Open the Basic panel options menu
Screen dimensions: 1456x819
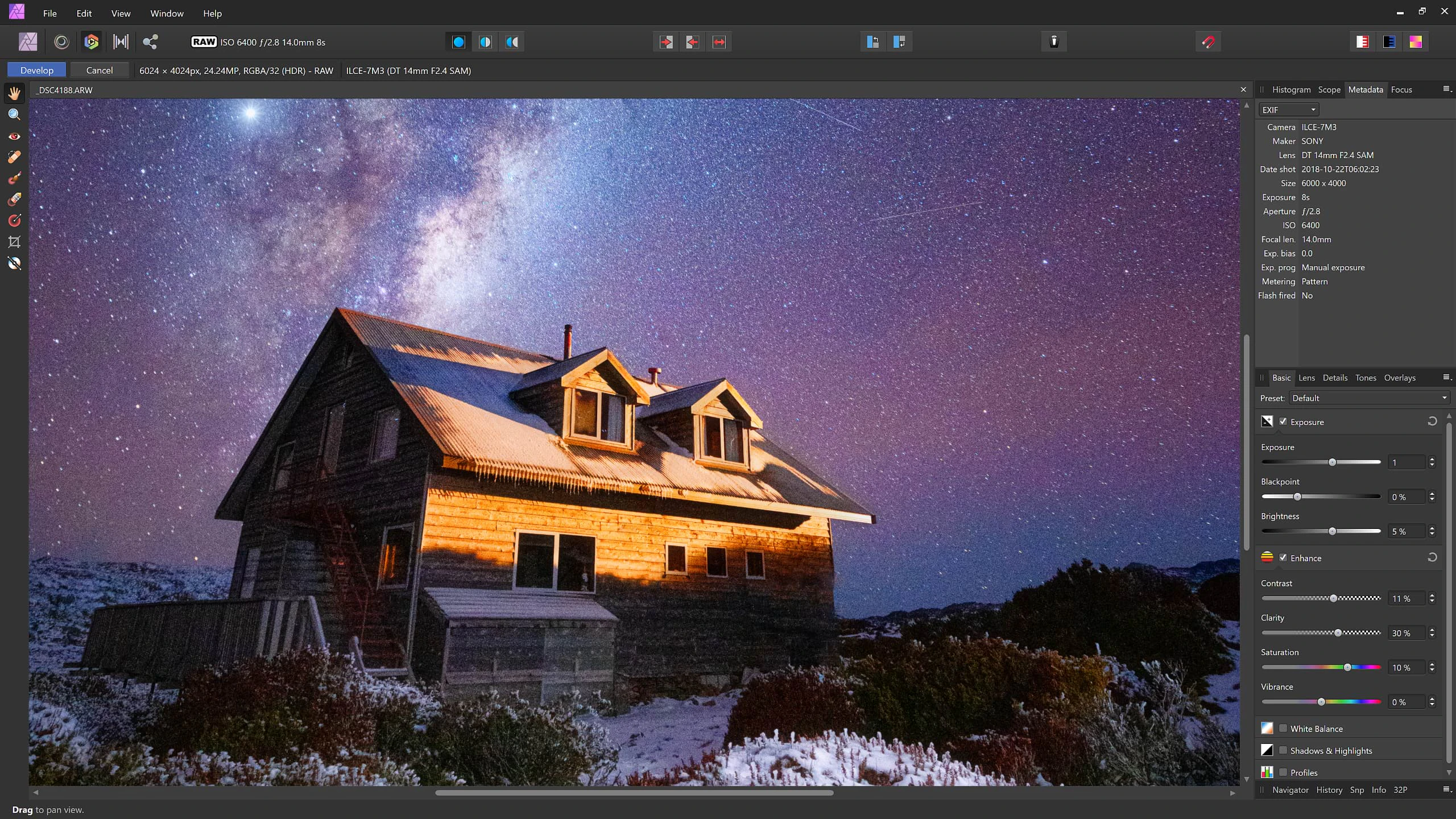[1447, 377]
